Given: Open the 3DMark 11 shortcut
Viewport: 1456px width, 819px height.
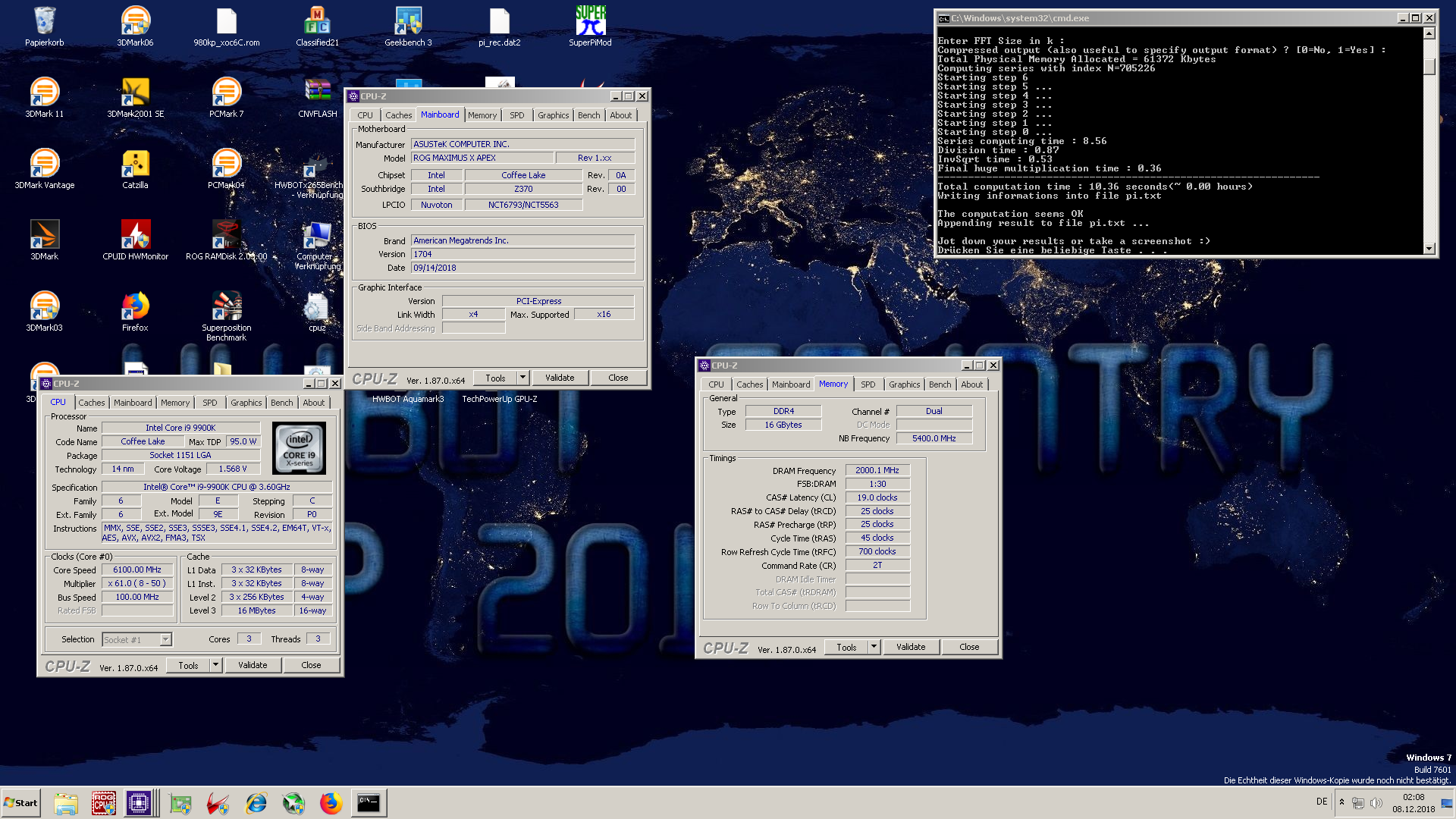Looking at the screenshot, I should (x=45, y=98).
